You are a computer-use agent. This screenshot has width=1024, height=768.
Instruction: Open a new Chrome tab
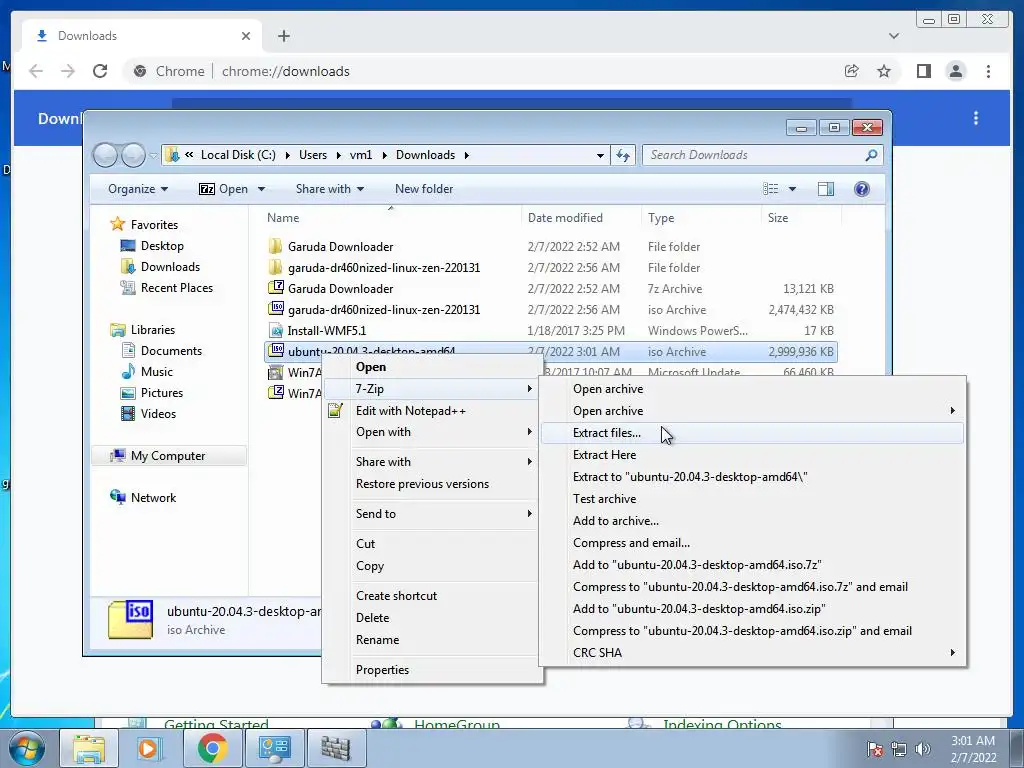[283, 36]
